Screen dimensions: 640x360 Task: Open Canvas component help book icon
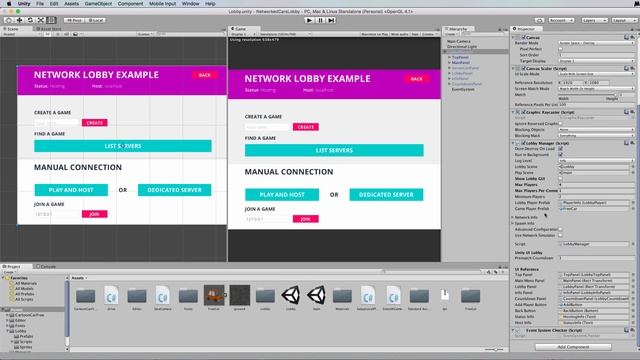click(626, 38)
